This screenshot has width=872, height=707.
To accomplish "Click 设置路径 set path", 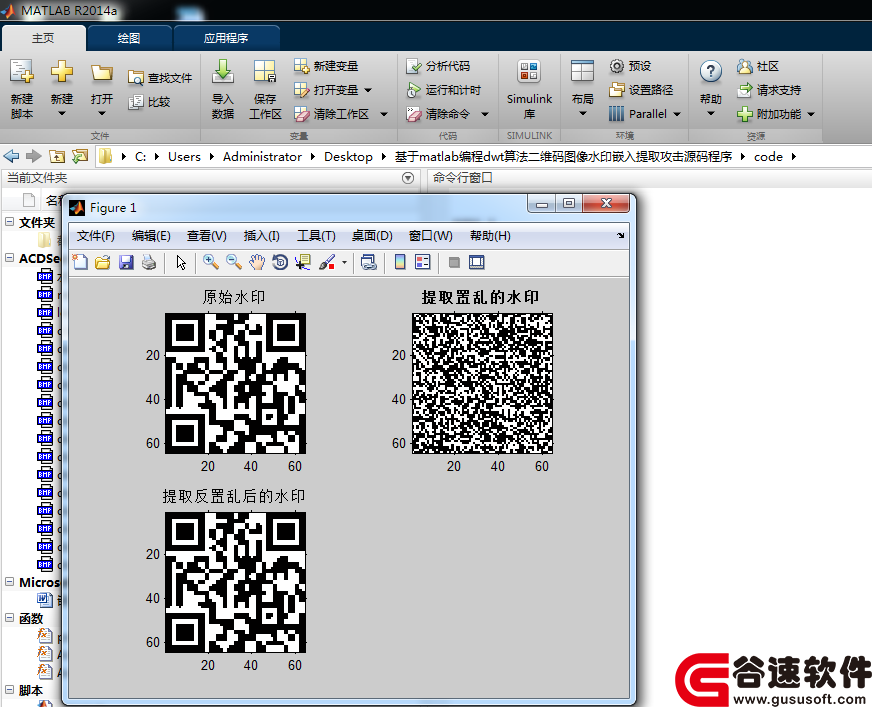I will 641,90.
